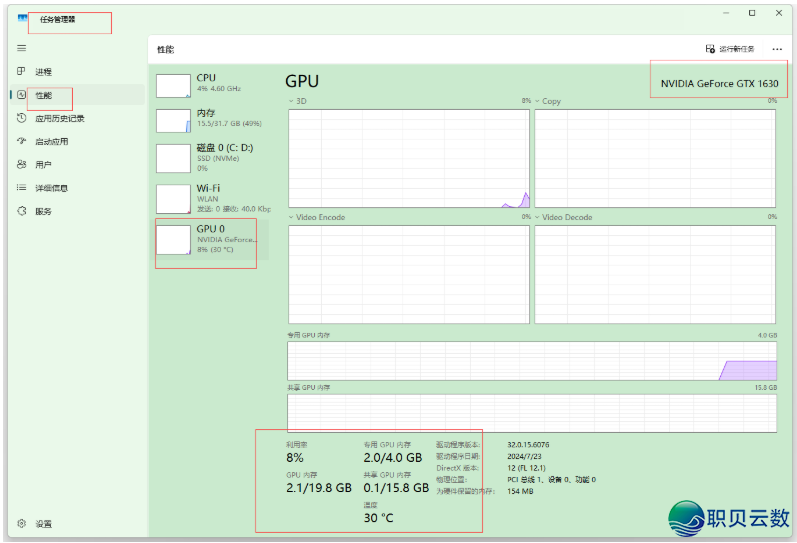Click the Run new task icon
Viewport: 797px width, 543px height.
pyautogui.click(x=710, y=49)
